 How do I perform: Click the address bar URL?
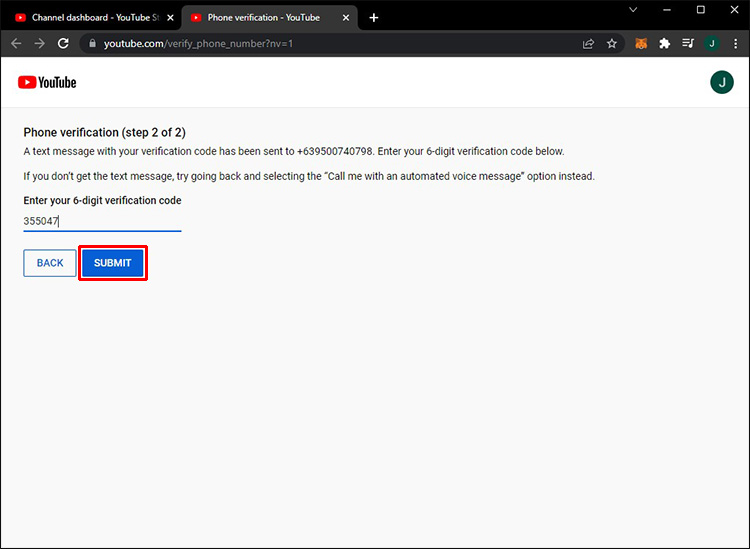(198, 44)
